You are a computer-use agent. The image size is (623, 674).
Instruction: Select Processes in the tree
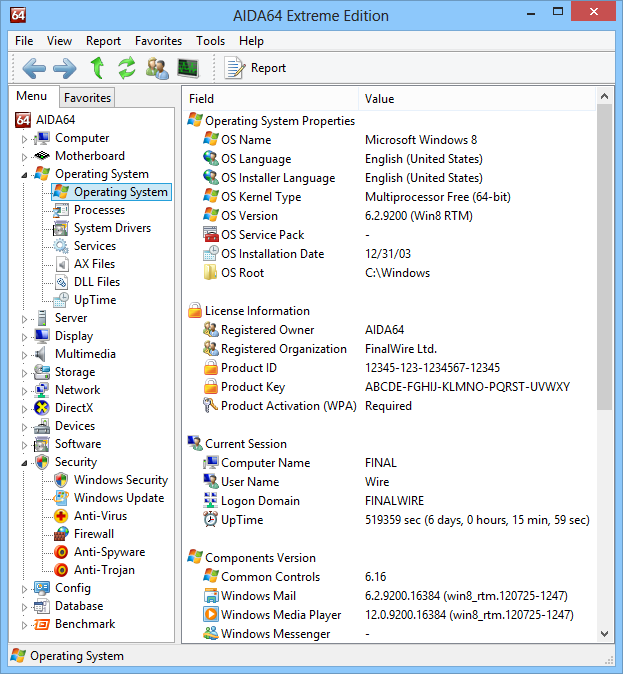pos(99,210)
